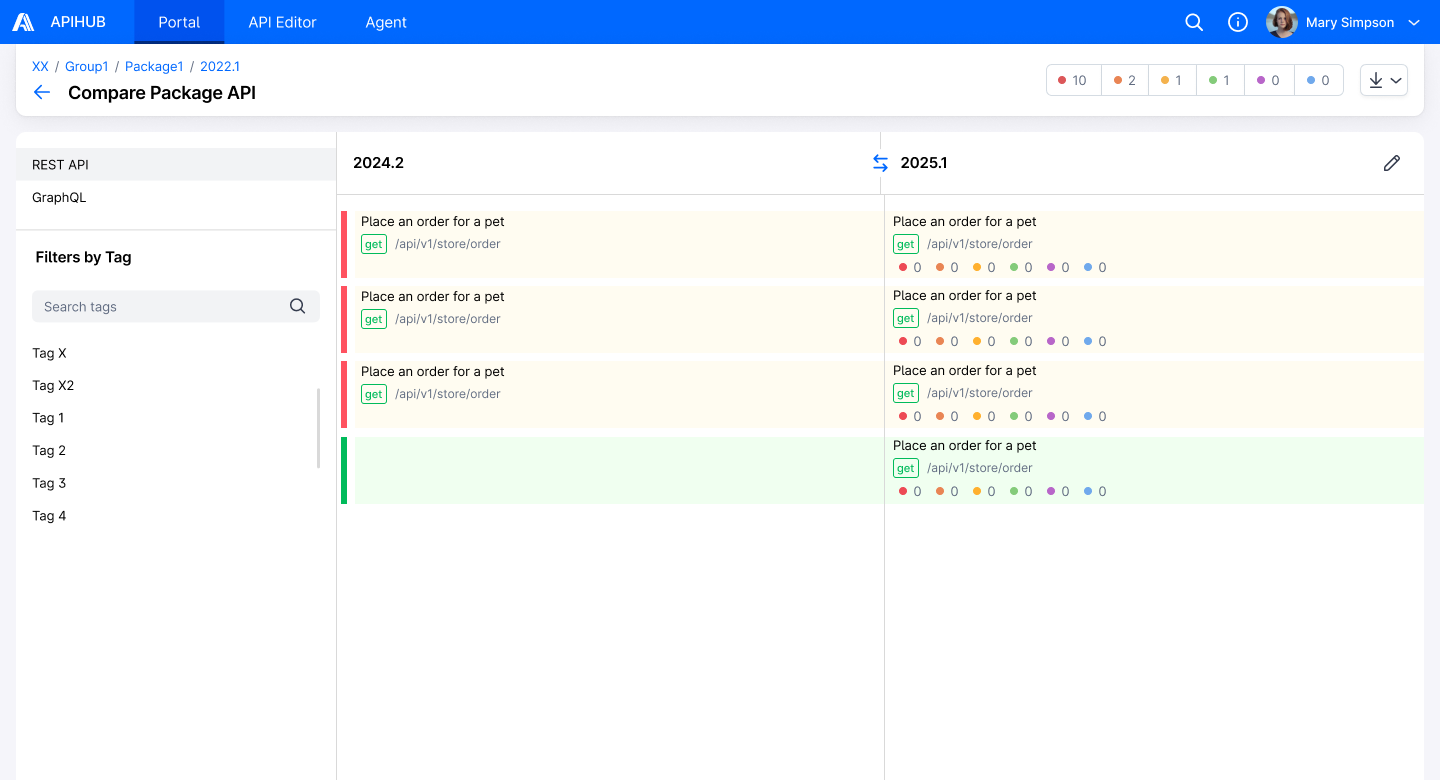This screenshot has width=1440, height=780.
Task: Click the 2024.2 version header
Action: [378, 162]
